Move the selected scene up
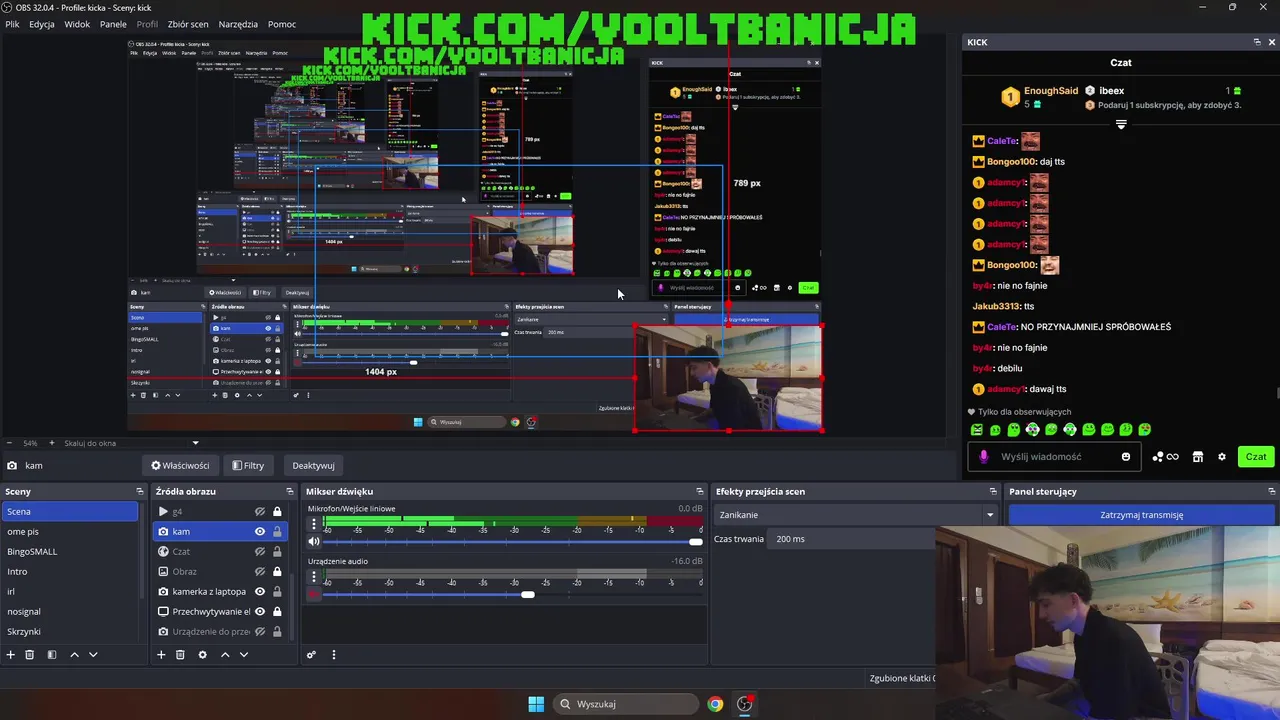The image size is (1280, 720). [x=74, y=655]
